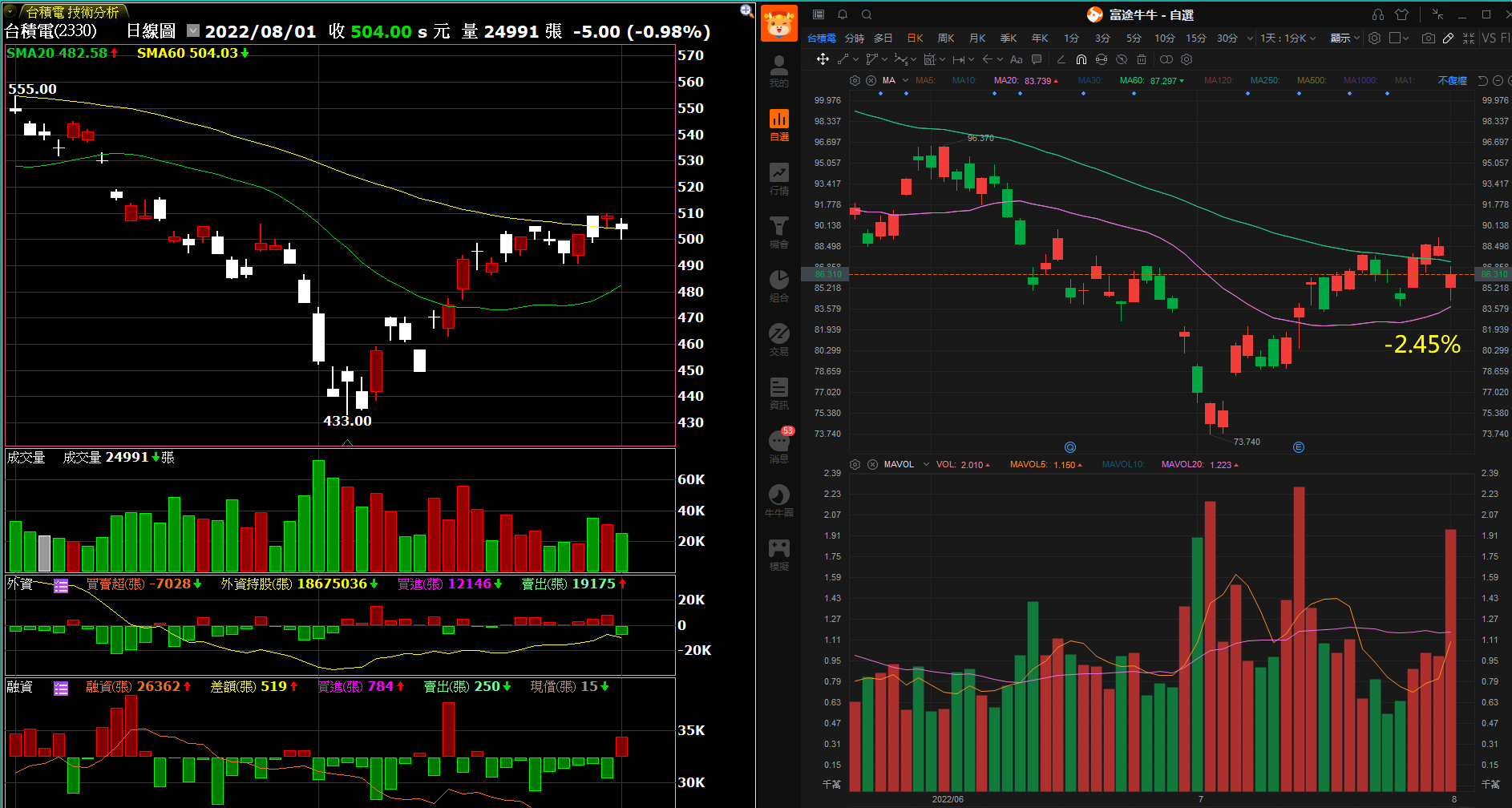Click the 不復權 adjustment link
This screenshot has width=1512, height=808.
[x=1452, y=80]
